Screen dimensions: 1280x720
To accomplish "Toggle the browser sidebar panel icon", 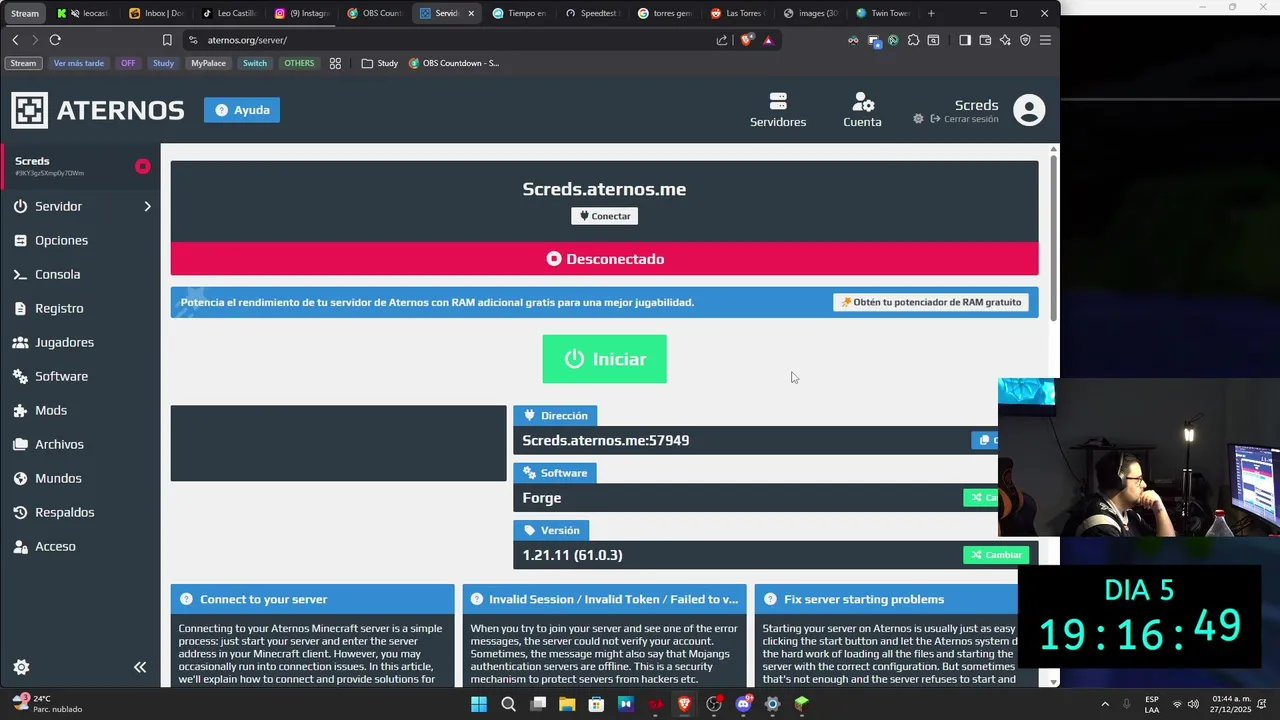I will pyautogui.click(x=965, y=40).
